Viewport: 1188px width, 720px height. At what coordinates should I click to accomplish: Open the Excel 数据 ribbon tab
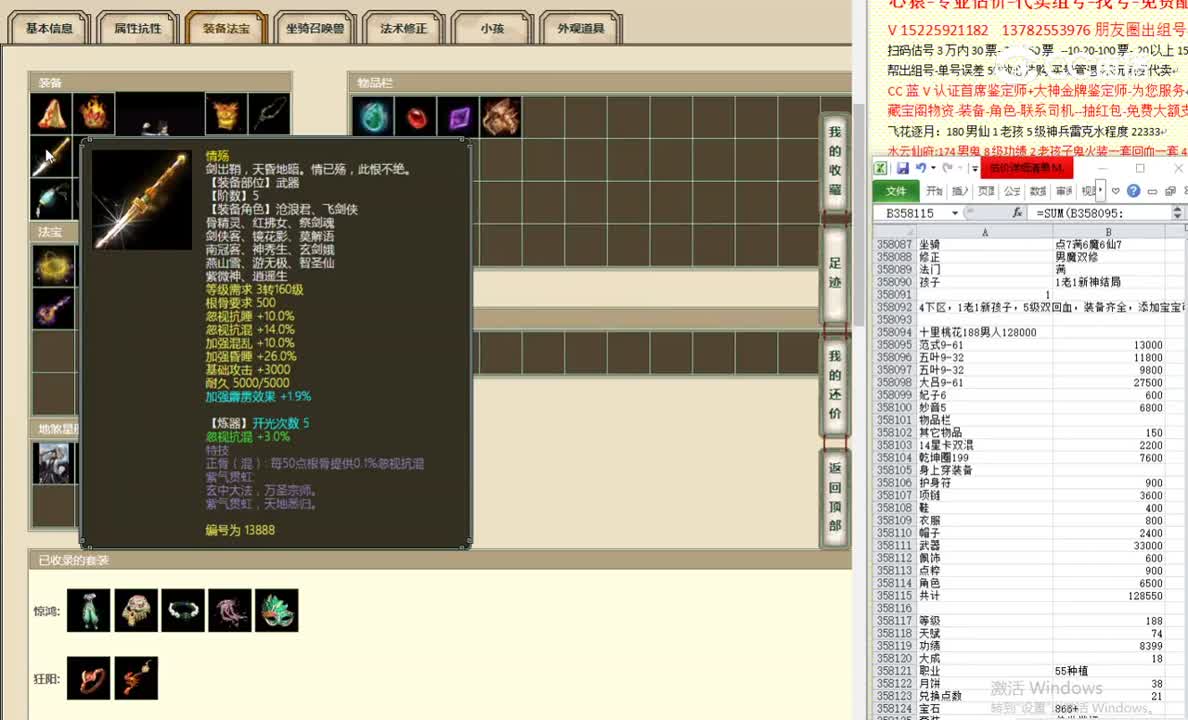(1038, 191)
